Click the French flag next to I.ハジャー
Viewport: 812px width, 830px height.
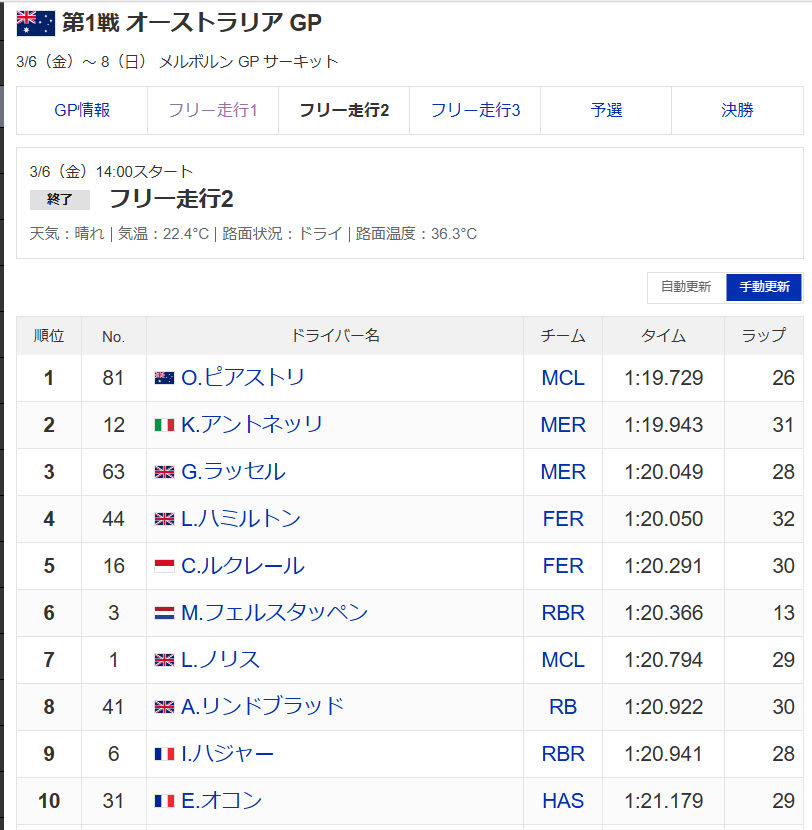(164, 754)
